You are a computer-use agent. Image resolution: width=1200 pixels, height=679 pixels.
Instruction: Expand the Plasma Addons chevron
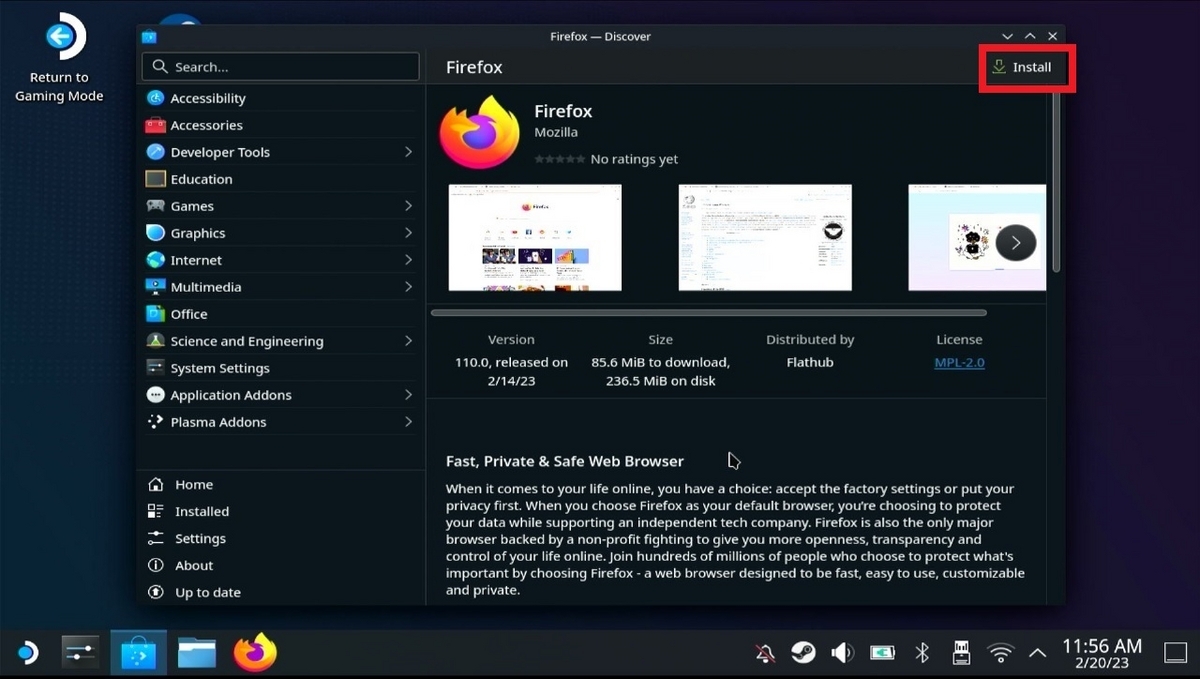coord(408,422)
